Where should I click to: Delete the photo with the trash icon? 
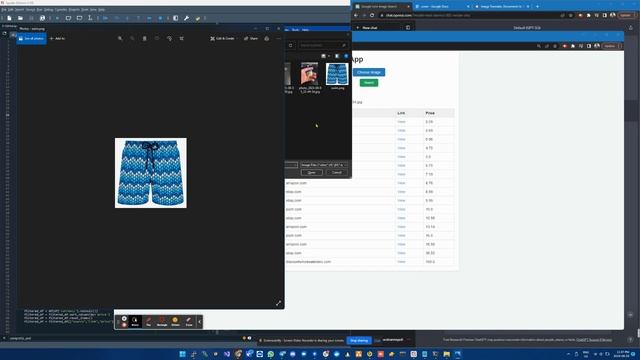(x=144, y=38)
